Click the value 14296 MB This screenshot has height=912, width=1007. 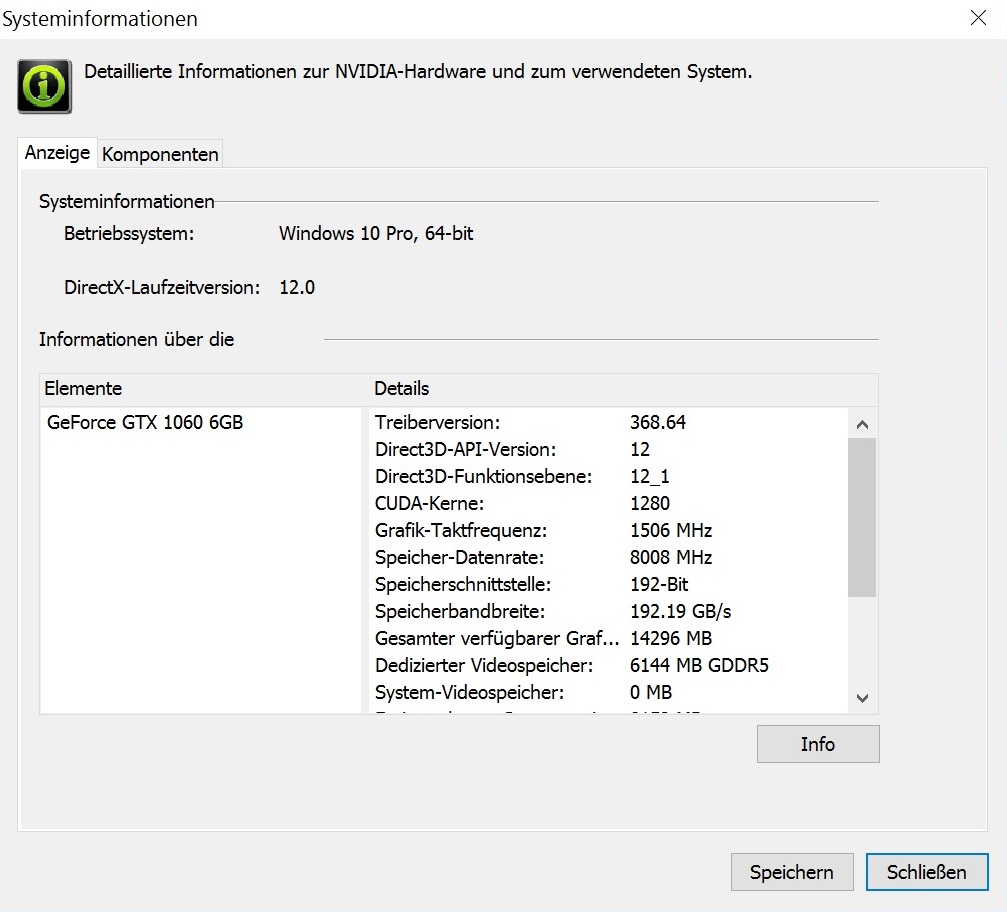coord(671,638)
